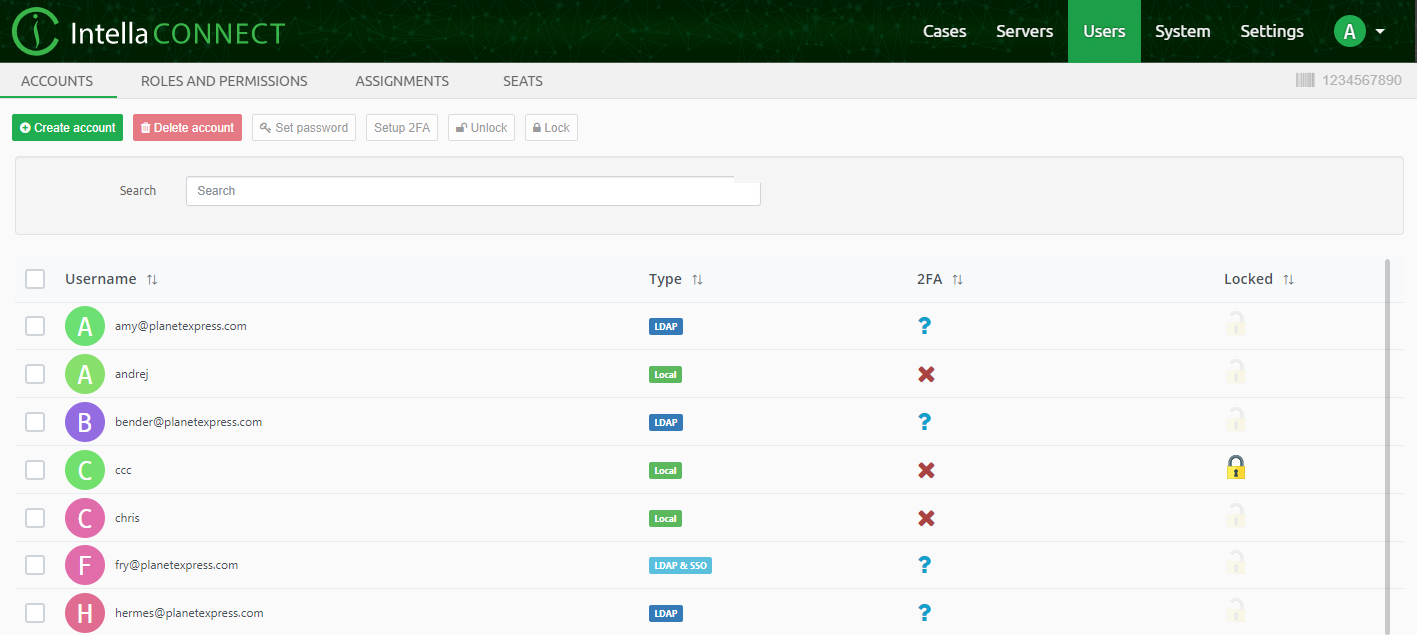Sort the table by the Username column arrows
The image size is (1417, 635).
(x=152, y=279)
